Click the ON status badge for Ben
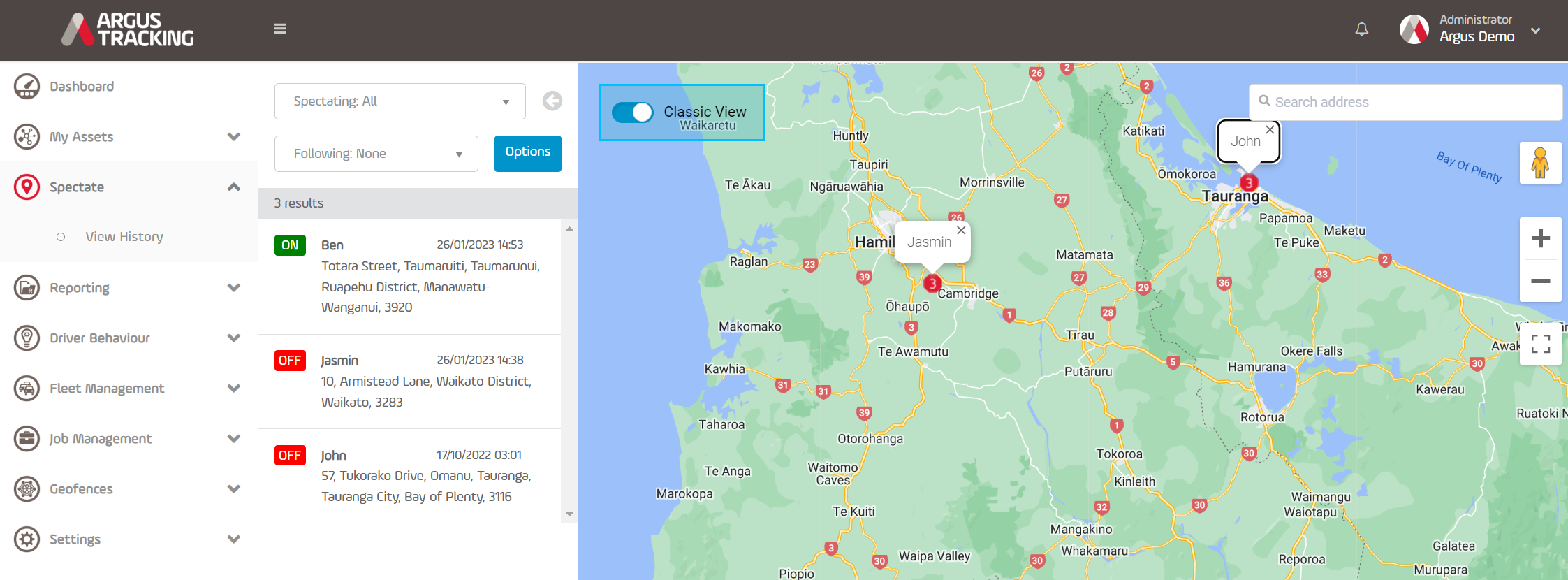The height and width of the screenshot is (580, 1568). coord(290,245)
